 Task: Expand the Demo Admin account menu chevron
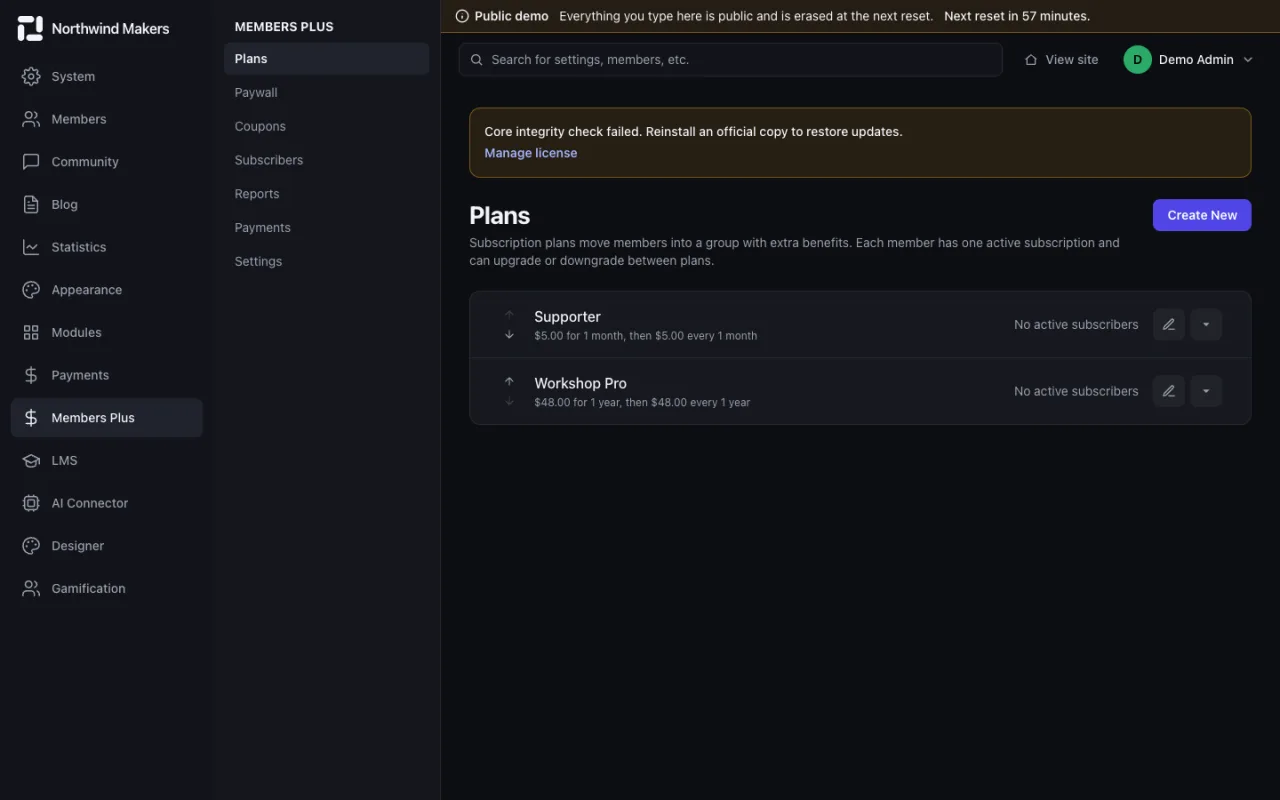pyautogui.click(x=1248, y=60)
